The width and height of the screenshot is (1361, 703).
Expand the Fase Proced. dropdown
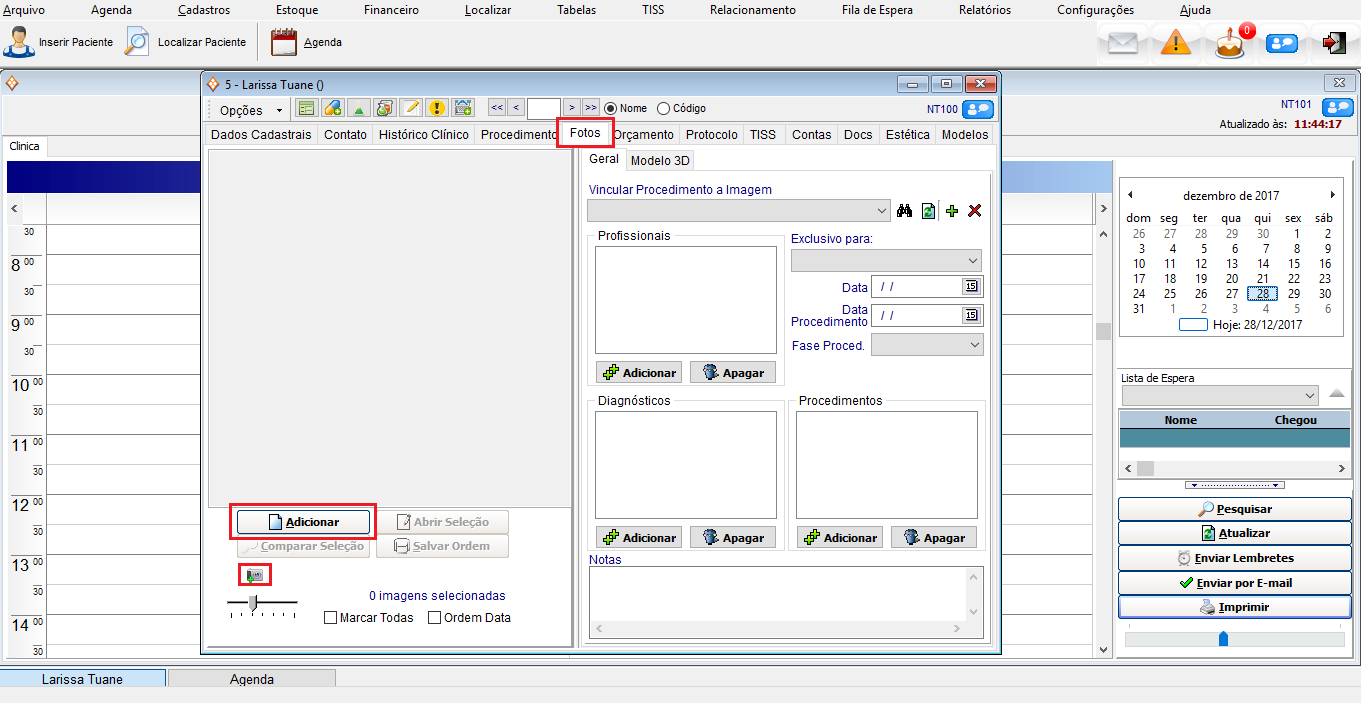(x=927, y=345)
